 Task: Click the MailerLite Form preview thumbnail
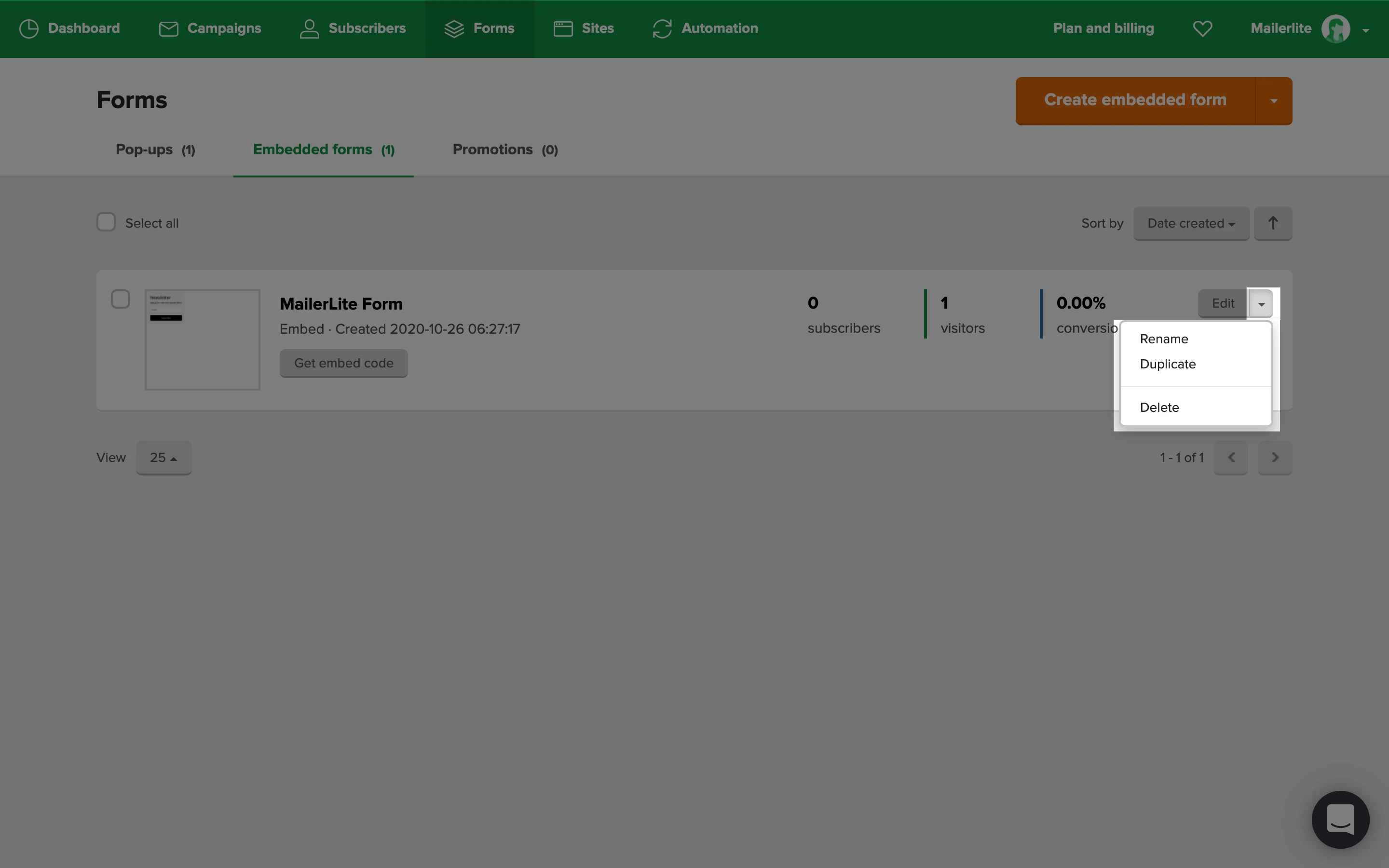202,340
